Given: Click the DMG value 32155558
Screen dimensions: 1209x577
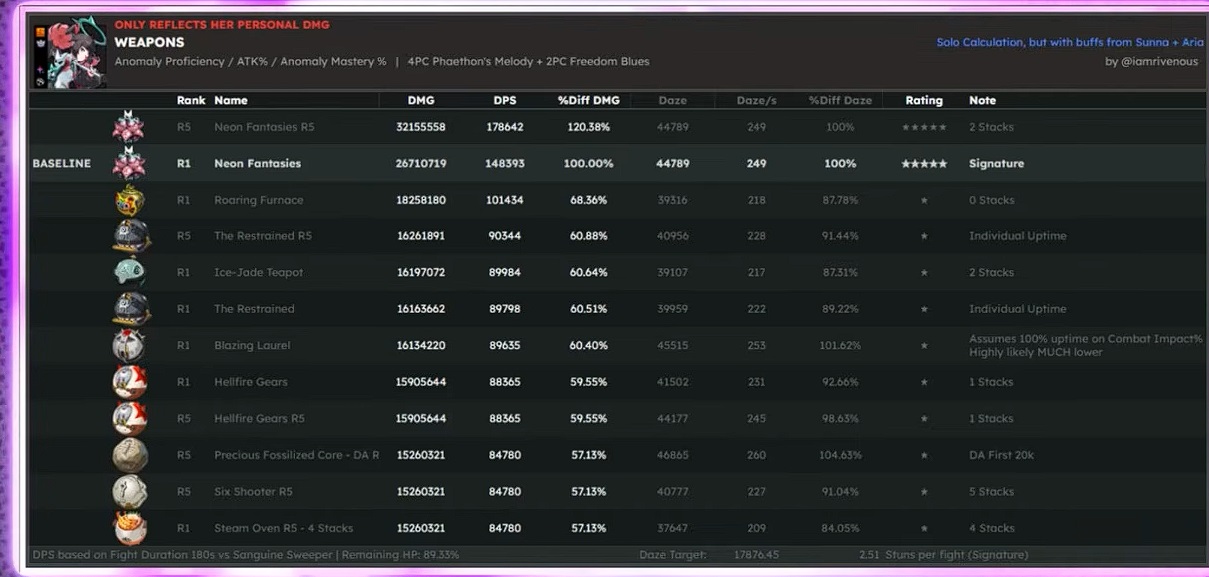Looking at the screenshot, I should point(421,127).
